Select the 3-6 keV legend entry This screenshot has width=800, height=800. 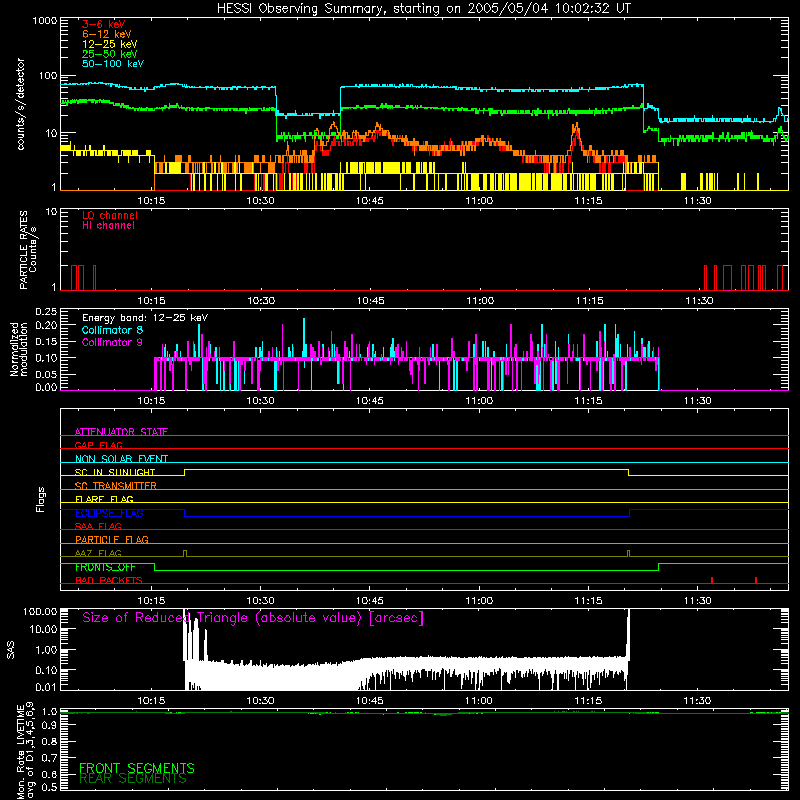104,24
